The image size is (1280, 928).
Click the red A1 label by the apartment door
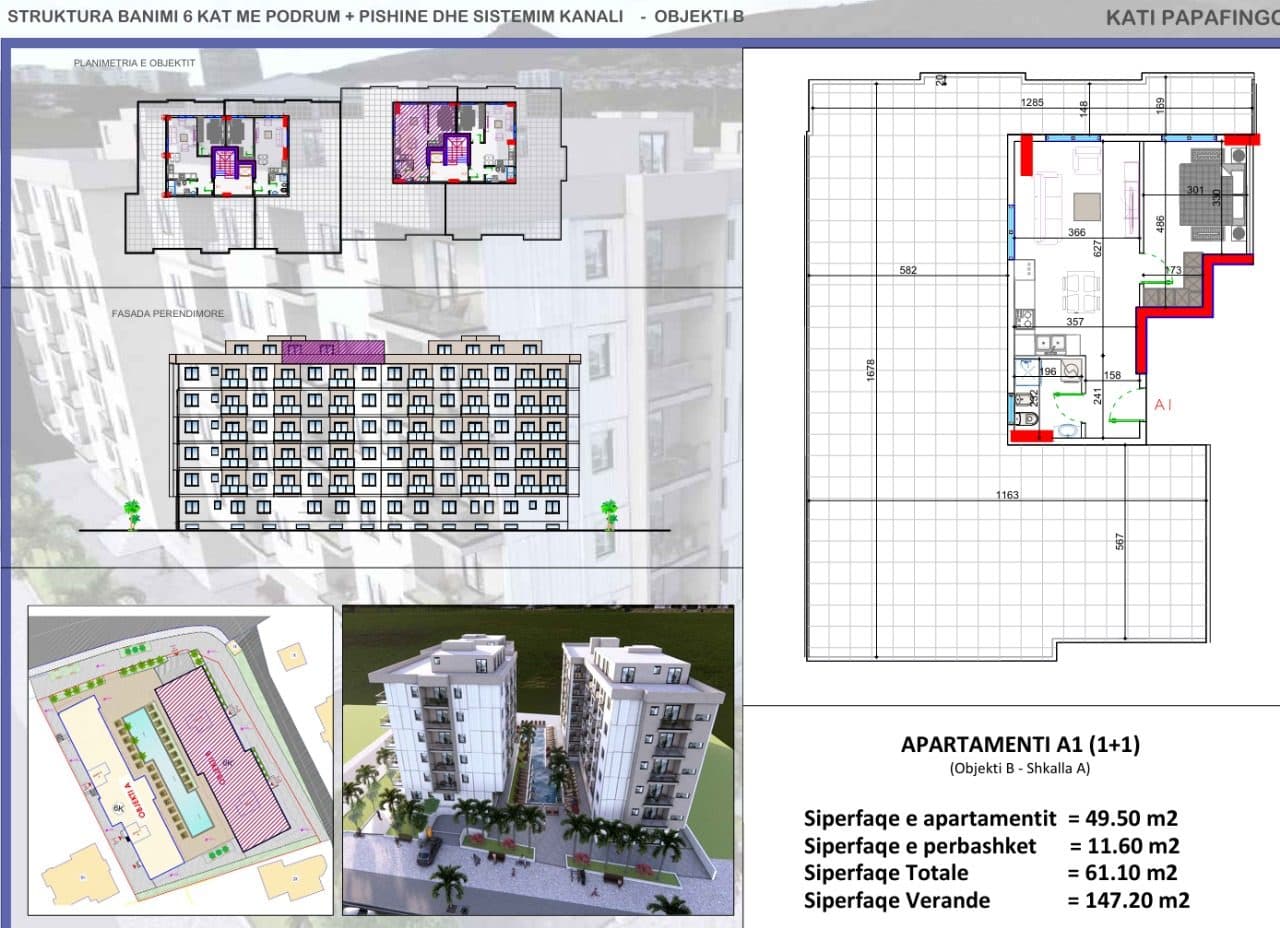[x=1162, y=405]
